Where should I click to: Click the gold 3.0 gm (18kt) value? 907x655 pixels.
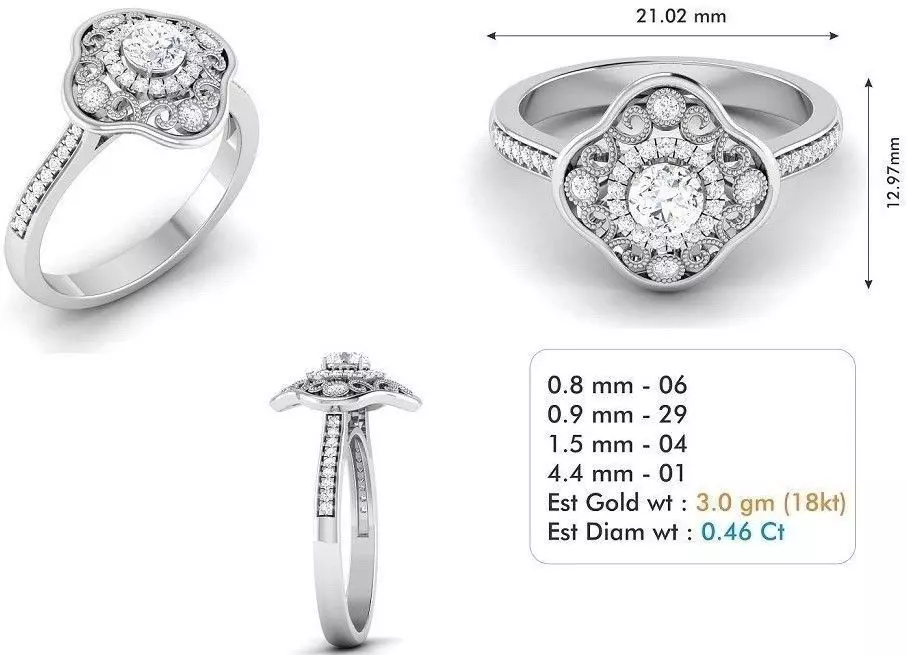click(771, 503)
